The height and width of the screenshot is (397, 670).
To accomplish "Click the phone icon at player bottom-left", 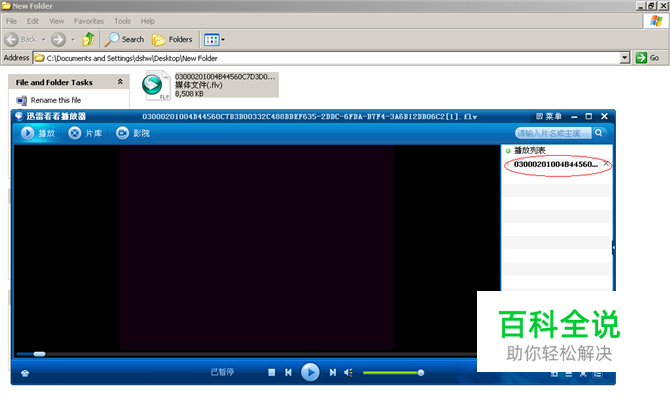I will [x=25, y=373].
